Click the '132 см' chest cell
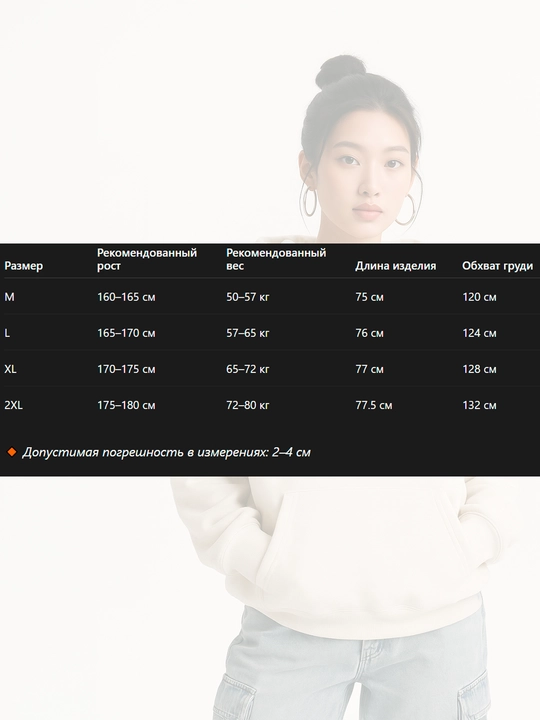The width and height of the screenshot is (540, 720). pos(479,405)
